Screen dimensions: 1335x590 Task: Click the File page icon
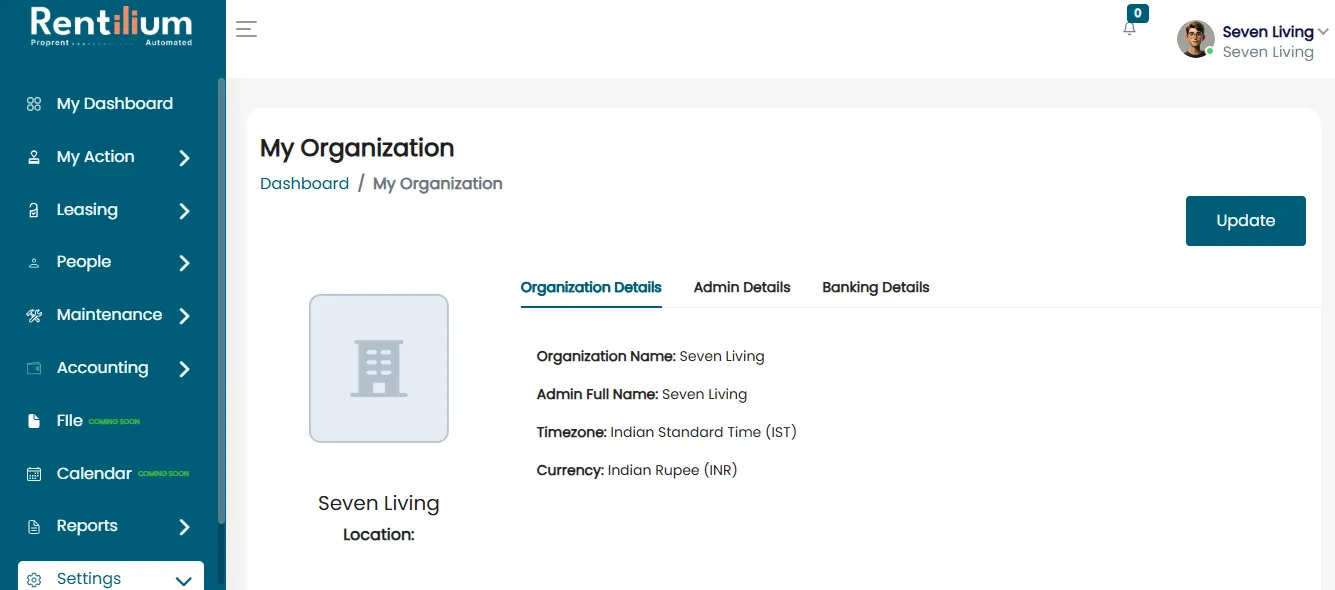point(34,421)
